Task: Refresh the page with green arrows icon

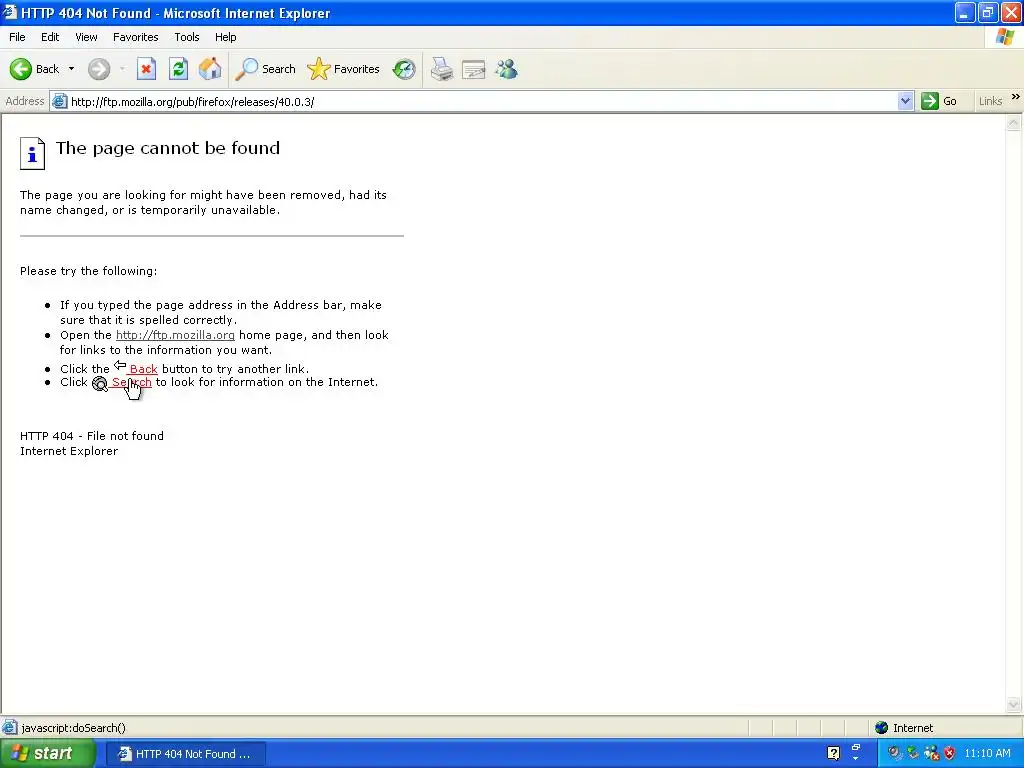Action: (x=178, y=69)
